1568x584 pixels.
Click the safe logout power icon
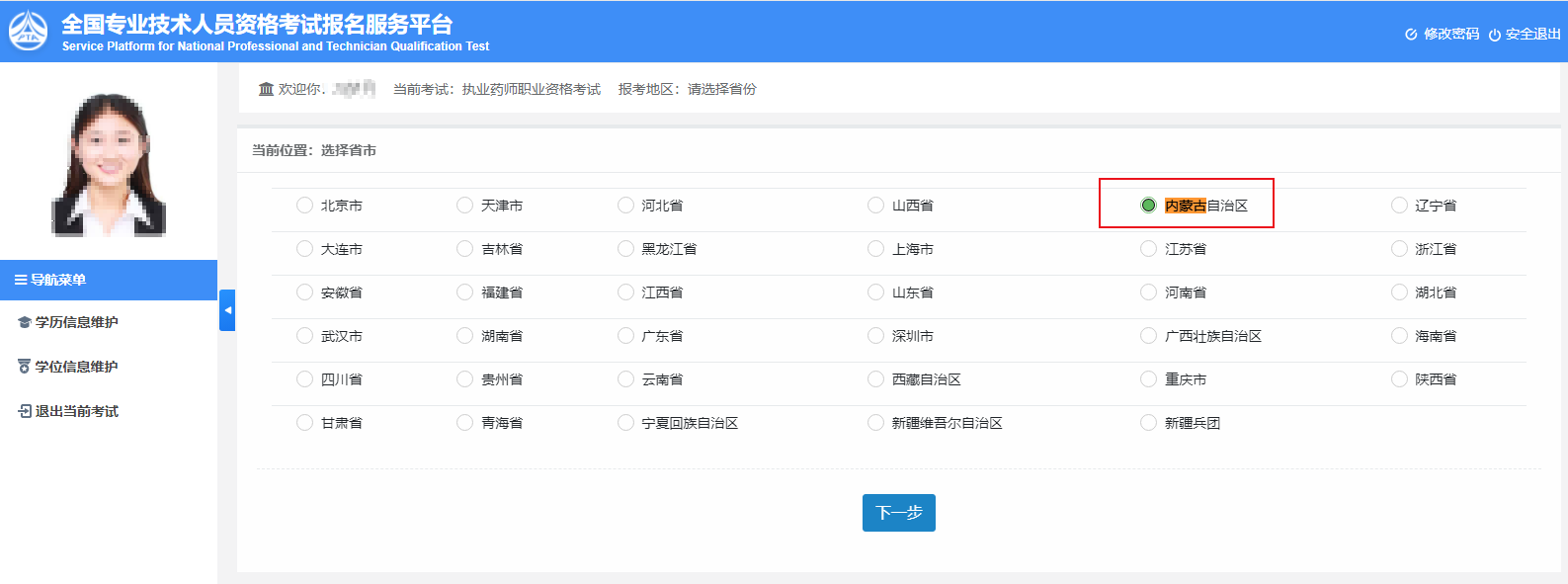point(1494,35)
